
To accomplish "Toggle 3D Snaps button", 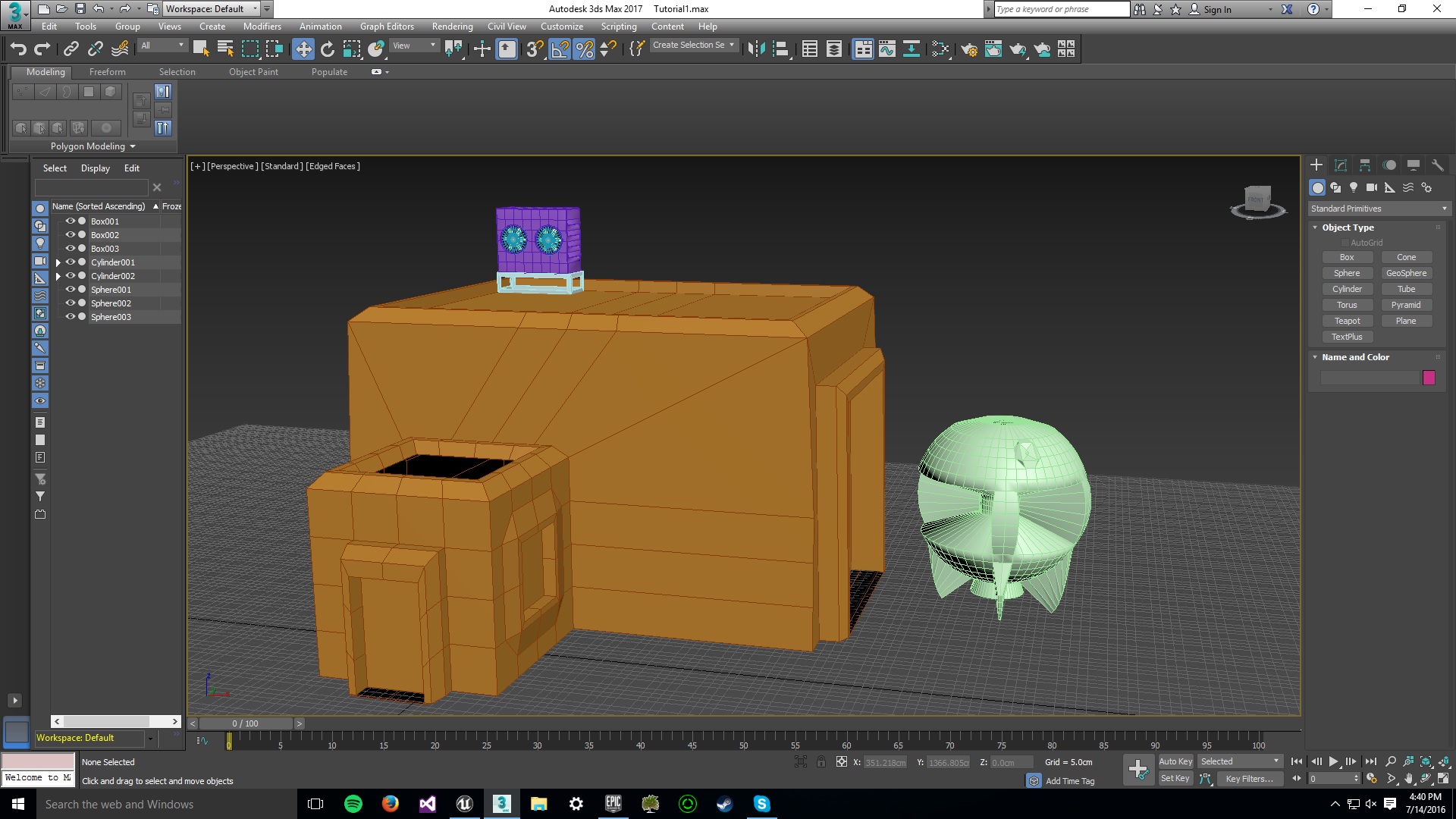I will (535, 49).
